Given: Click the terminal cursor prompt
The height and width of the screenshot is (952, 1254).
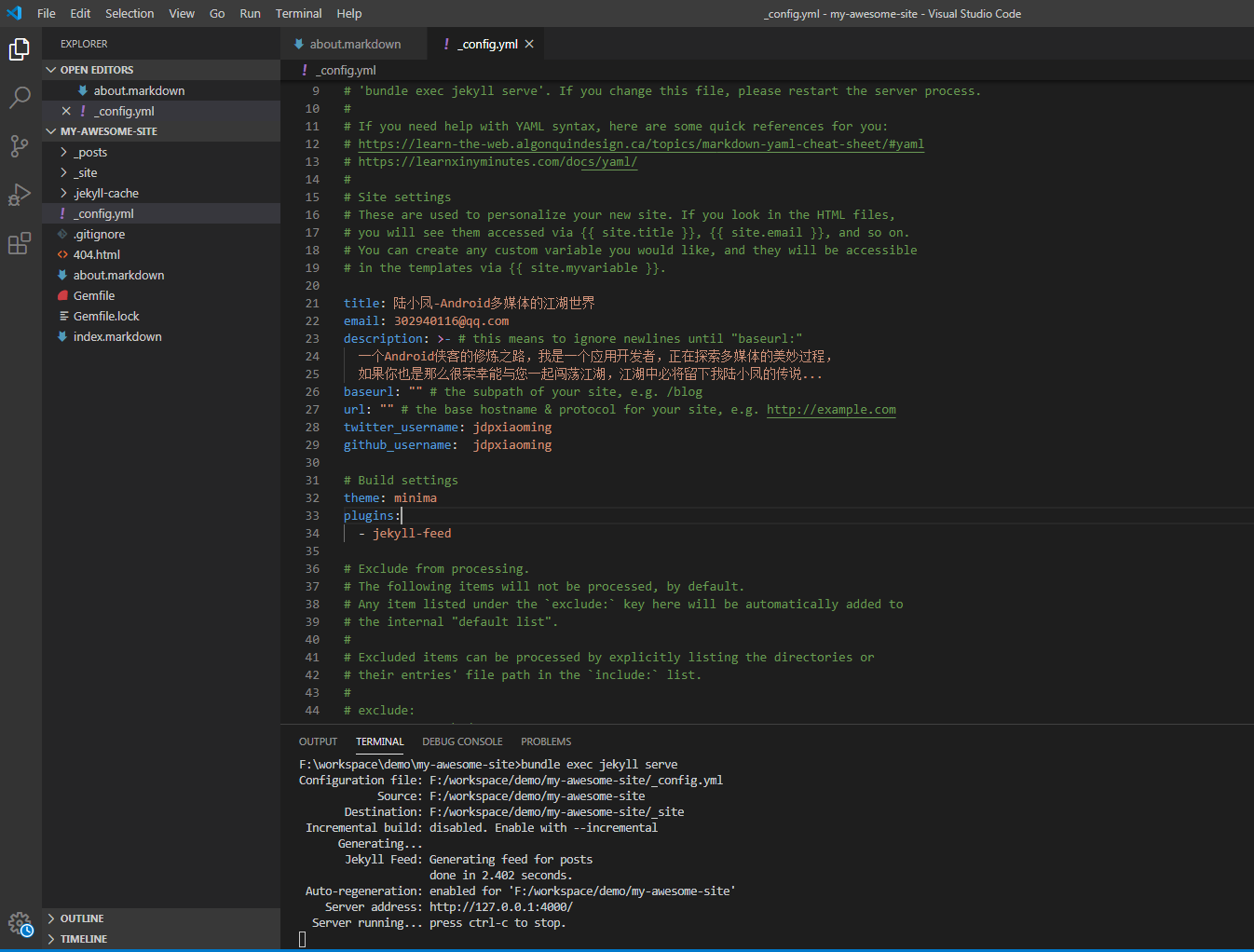Looking at the screenshot, I should click(x=302, y=939).
